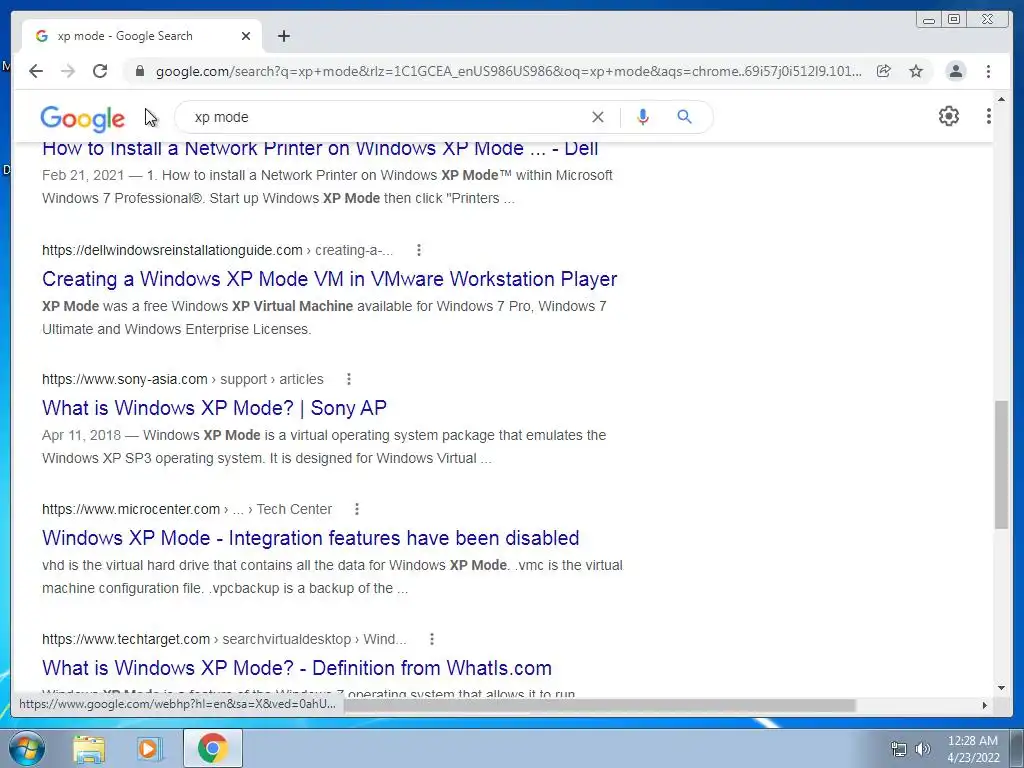The image size is (1024, 768).
Task: Click the forward navigation arrow
Action: 68,71
